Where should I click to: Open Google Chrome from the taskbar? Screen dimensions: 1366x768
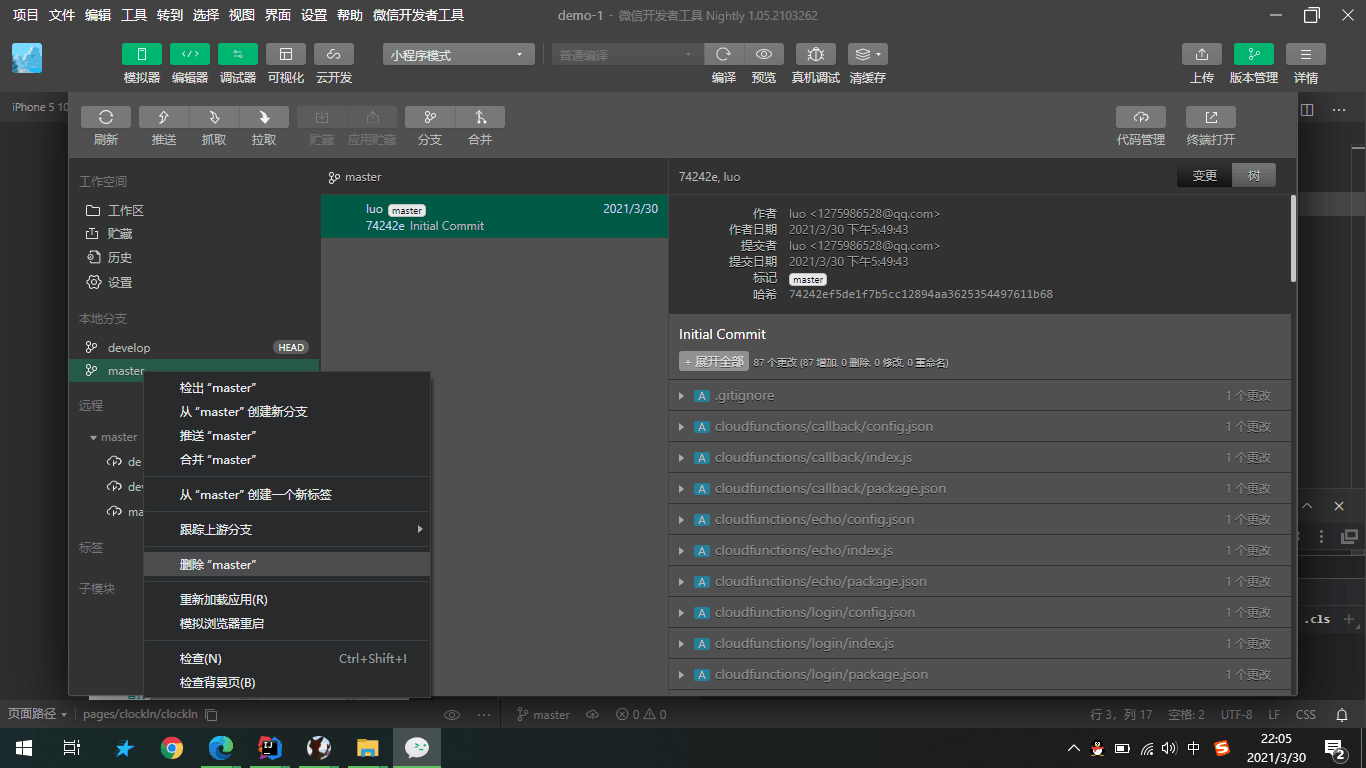(172, 747)
